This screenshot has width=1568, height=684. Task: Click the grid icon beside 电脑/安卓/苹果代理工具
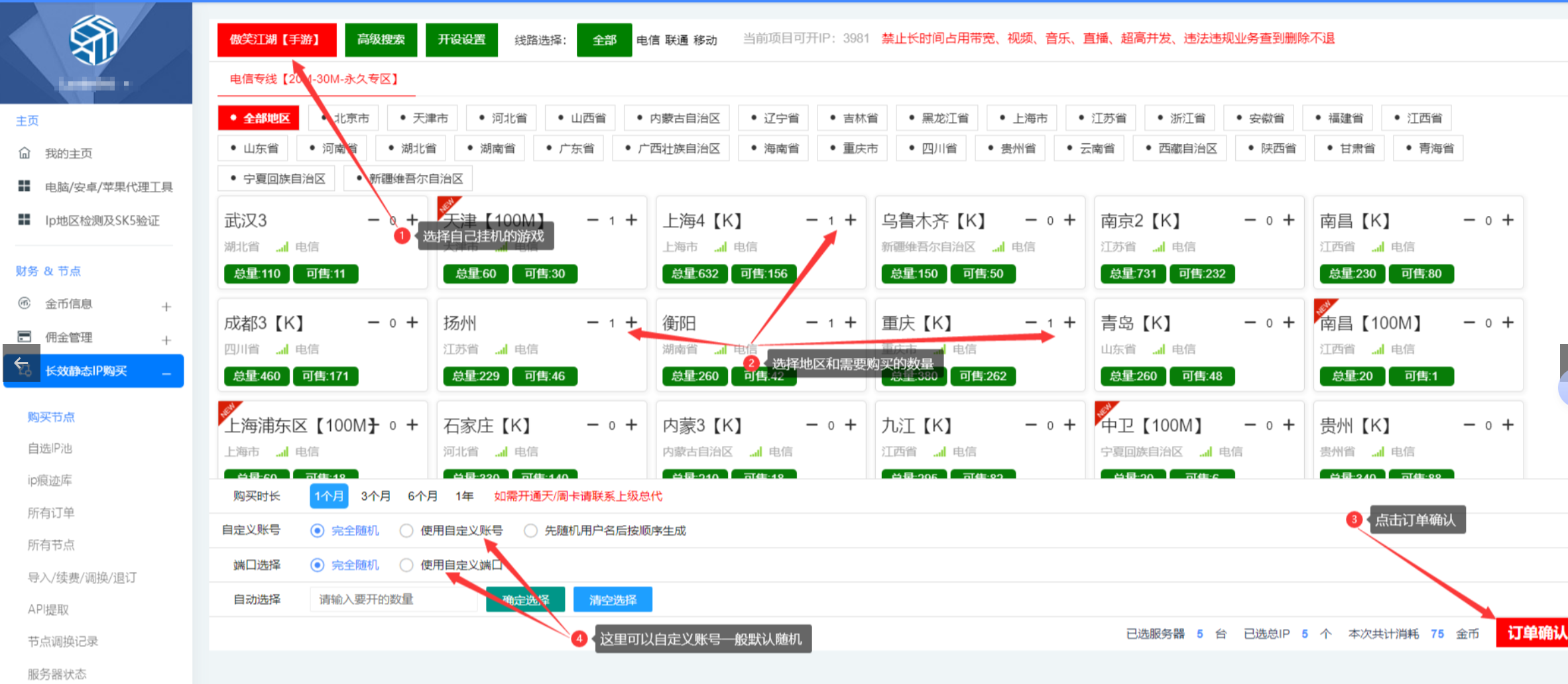click(x=25, y=186)
